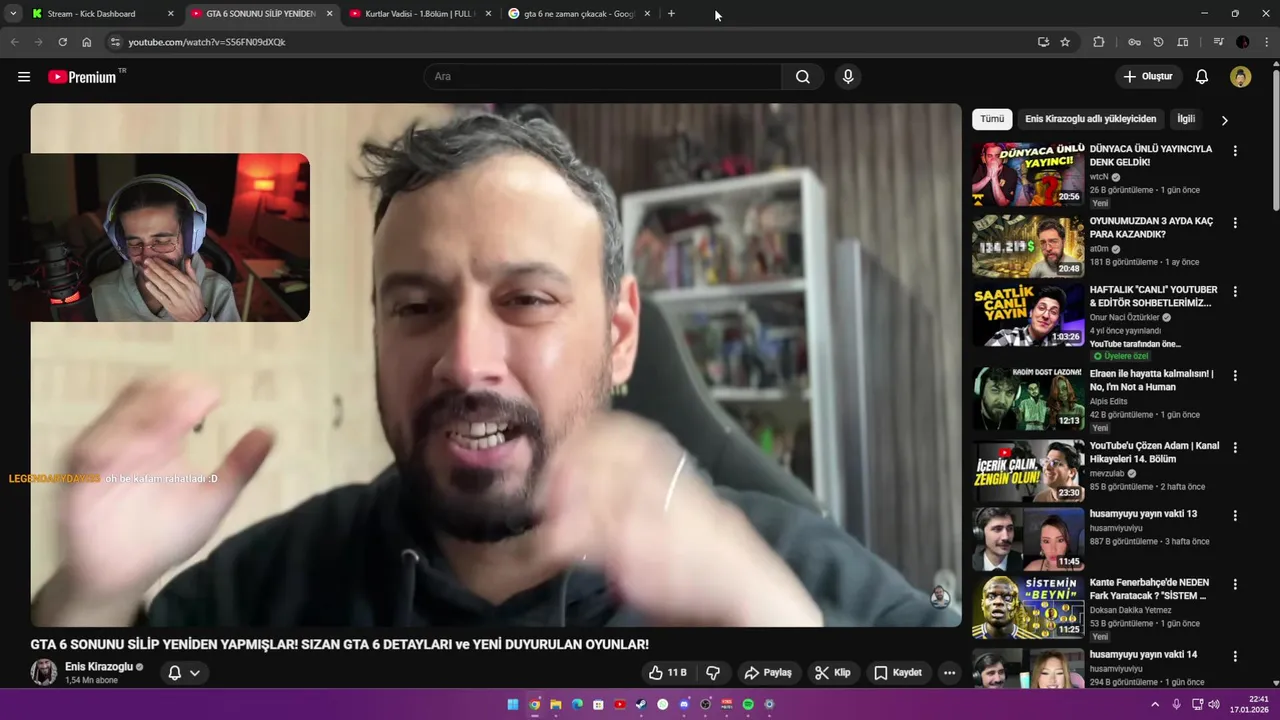Open YouTube notifications bell
This screenshot has width=1280, height=720.
[1202, 77]
